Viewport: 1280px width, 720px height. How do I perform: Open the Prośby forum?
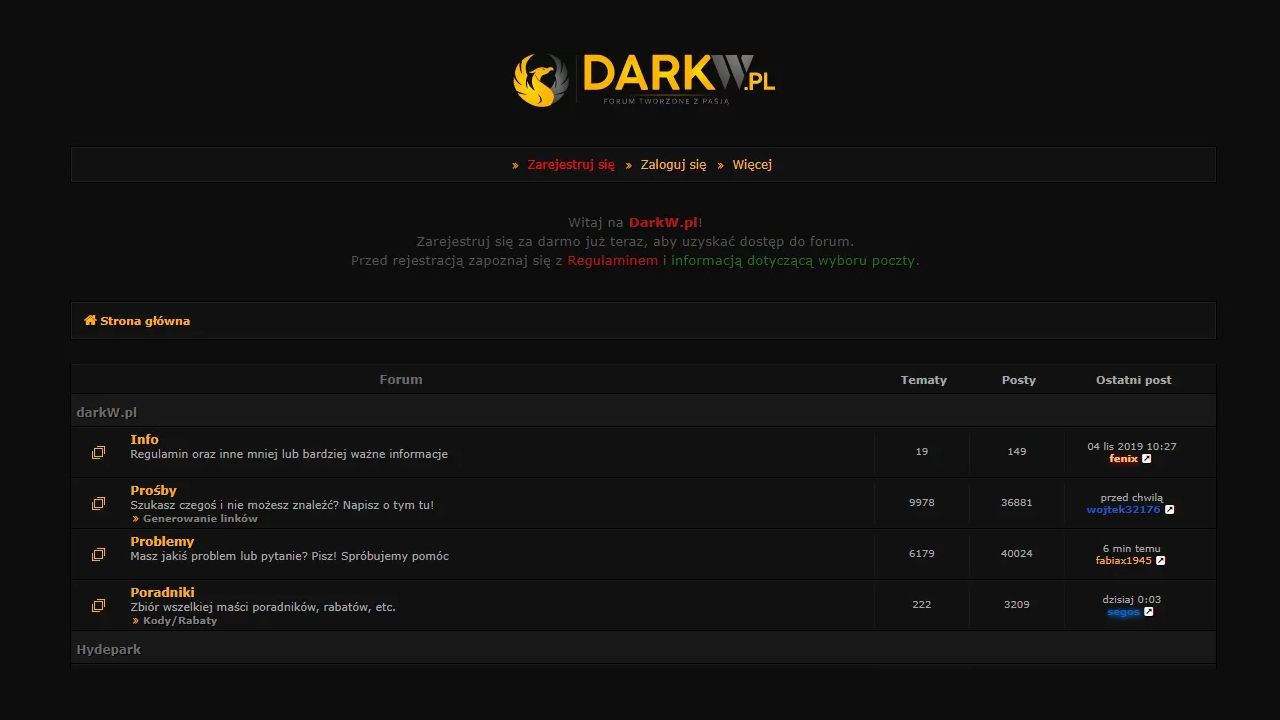153,490
